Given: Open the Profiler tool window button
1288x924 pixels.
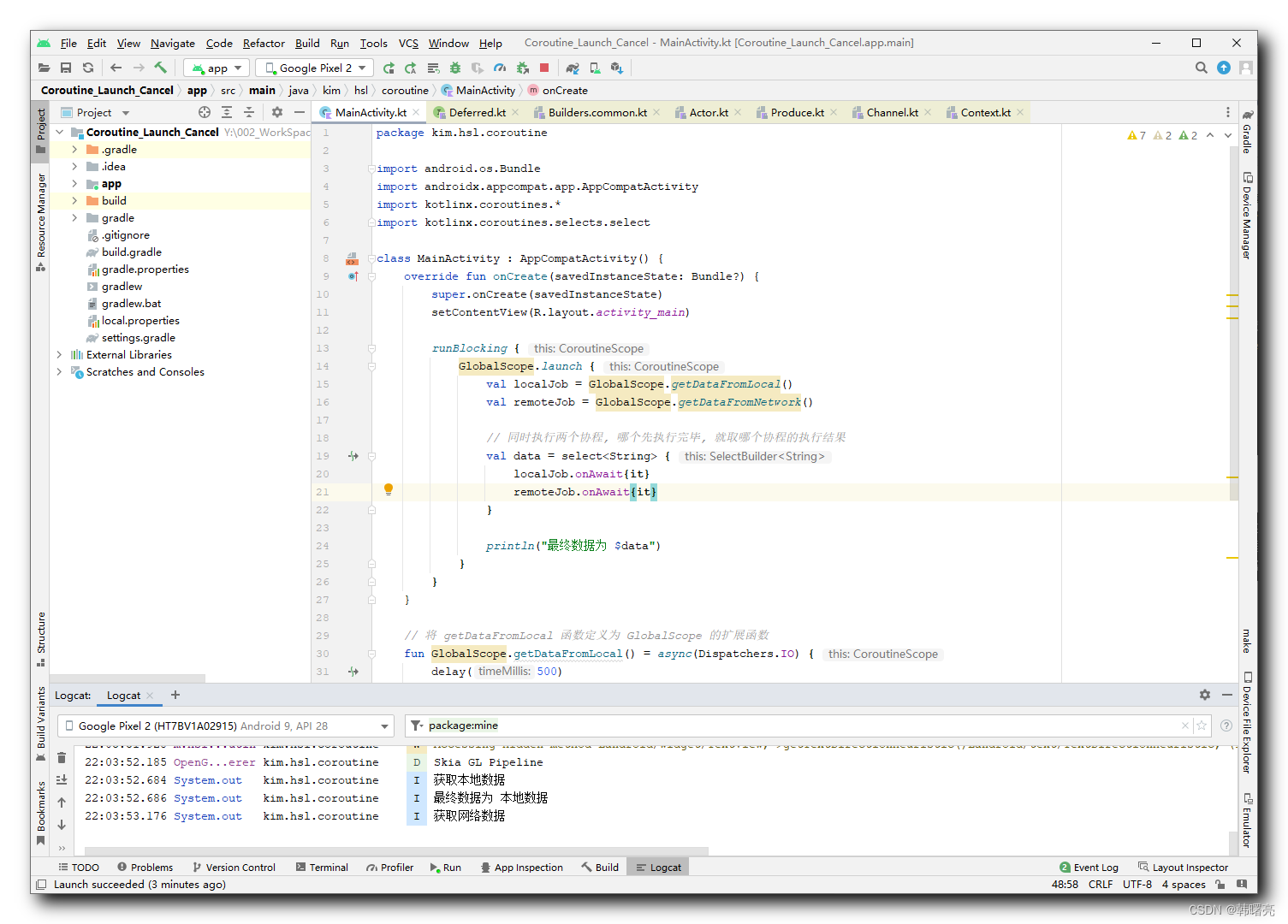Looking at the screenshot, I should pos(390,867).
